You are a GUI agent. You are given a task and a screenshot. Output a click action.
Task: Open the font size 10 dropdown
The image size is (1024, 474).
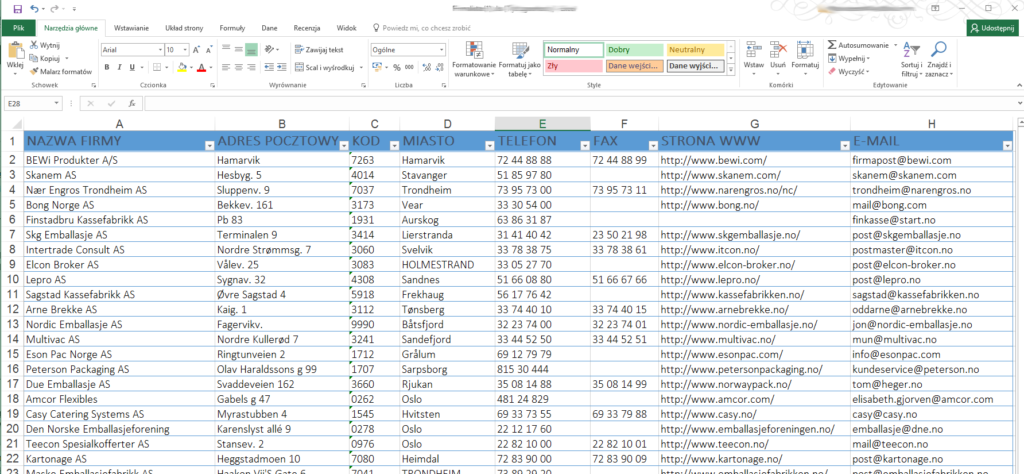[185, 50]
